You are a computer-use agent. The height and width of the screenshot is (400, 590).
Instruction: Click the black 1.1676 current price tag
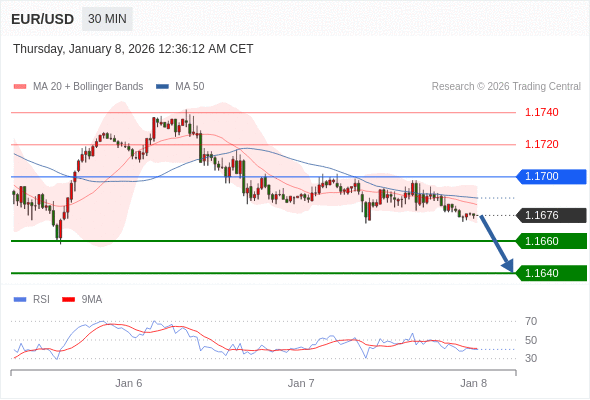point(552,215)
